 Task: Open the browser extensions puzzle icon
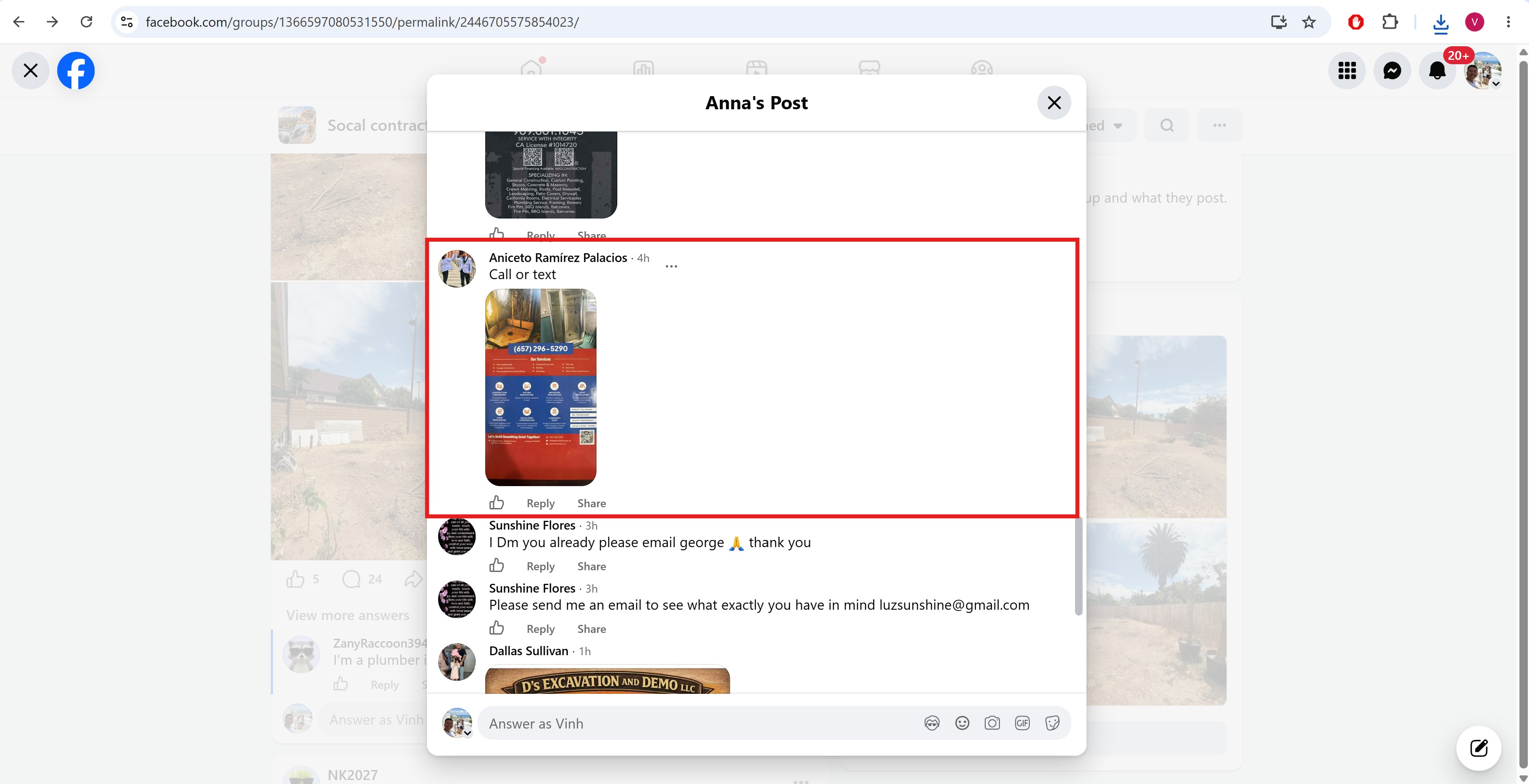(x=1390, y=22)
